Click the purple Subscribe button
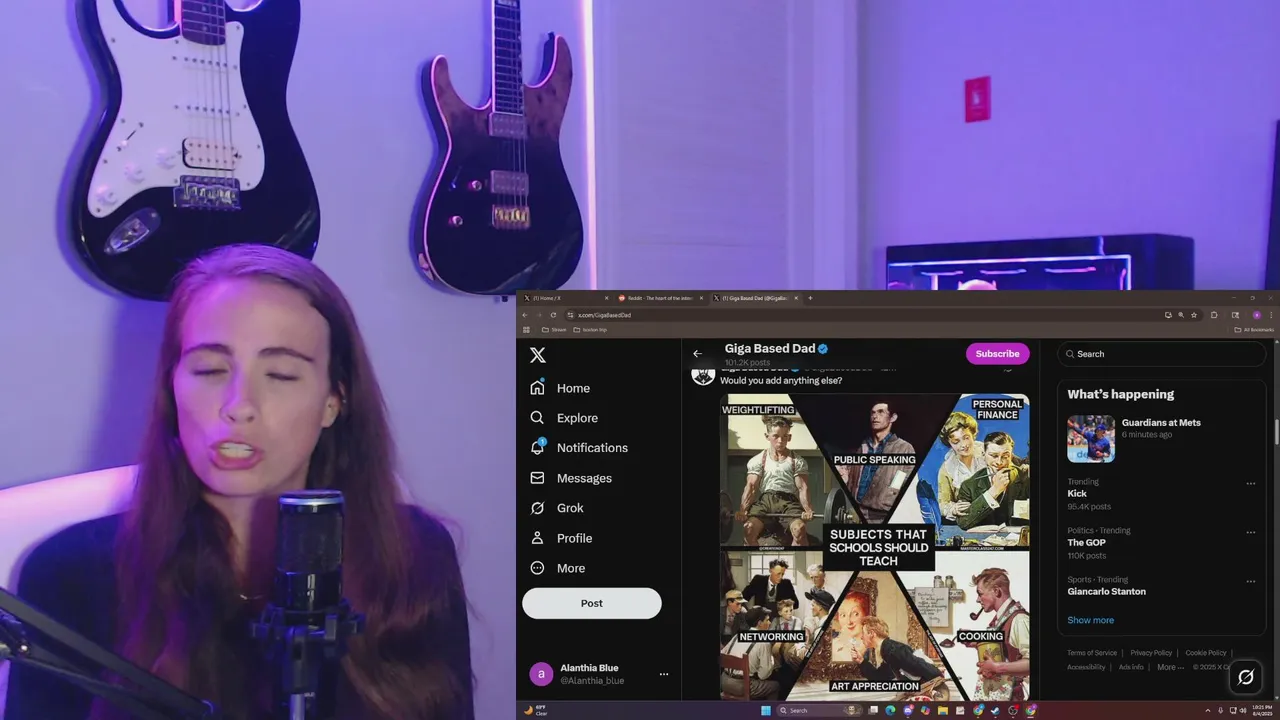 tap(997, 353)
